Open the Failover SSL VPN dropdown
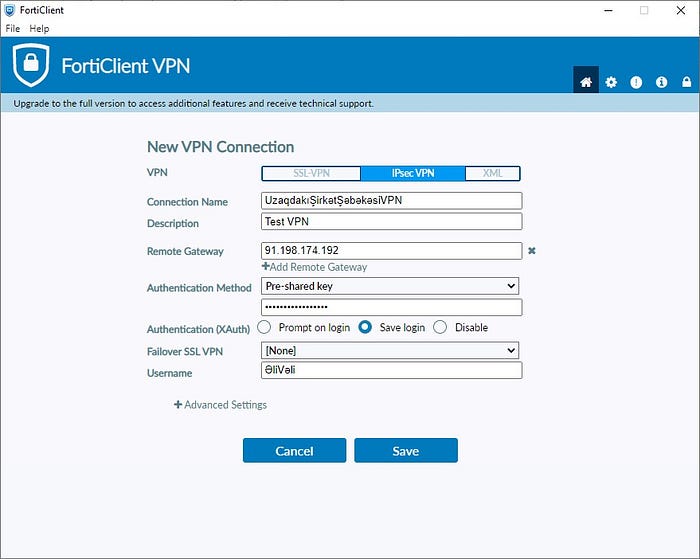This screenshot has height=559, width=700. tap(390, 350)
